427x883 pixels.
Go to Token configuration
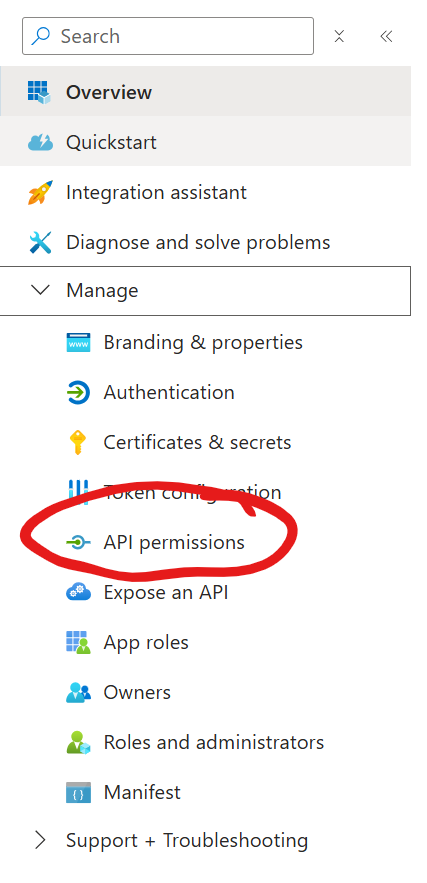192,492
